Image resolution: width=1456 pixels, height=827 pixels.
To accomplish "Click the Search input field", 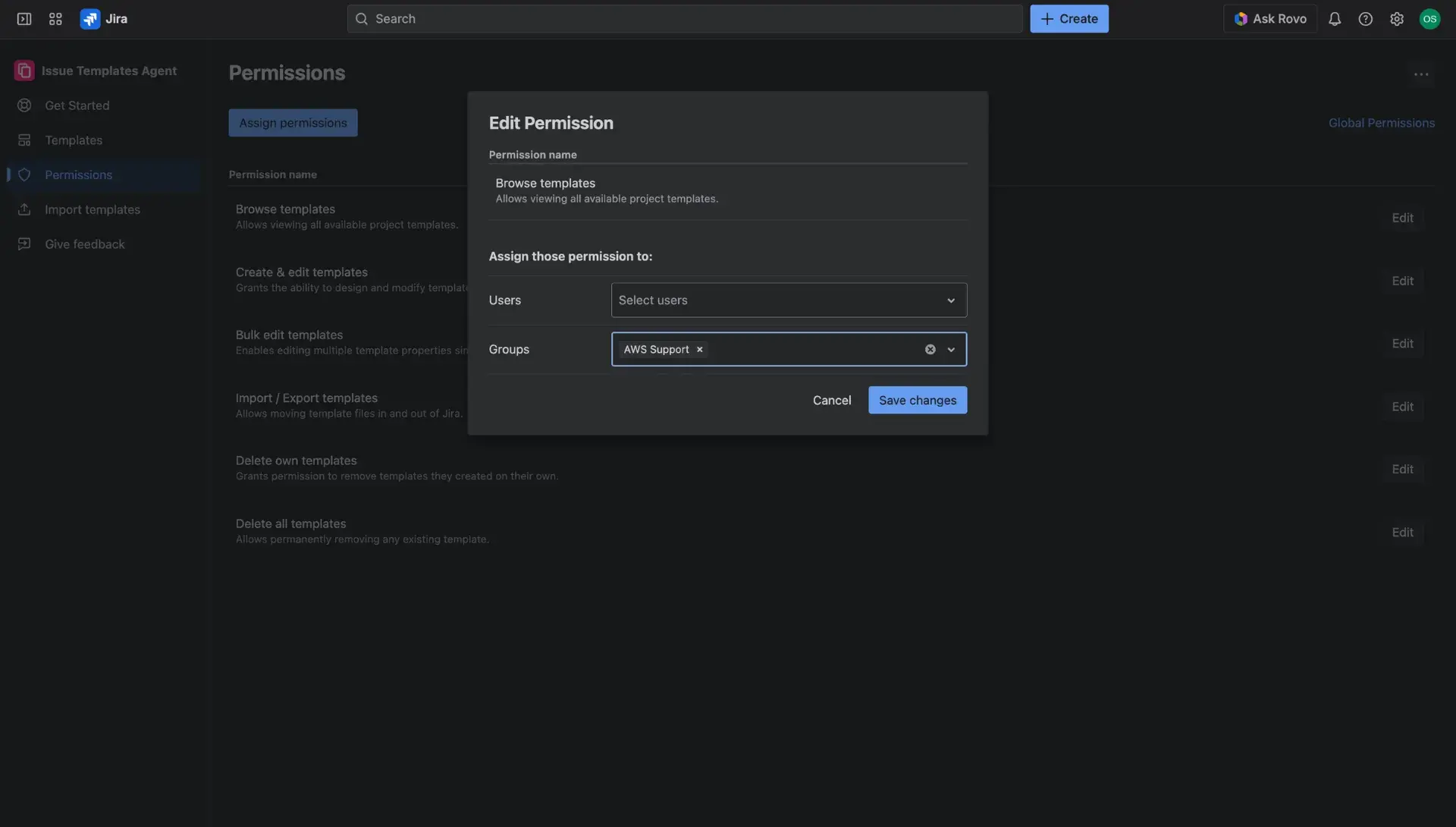I will coord(682,18).
